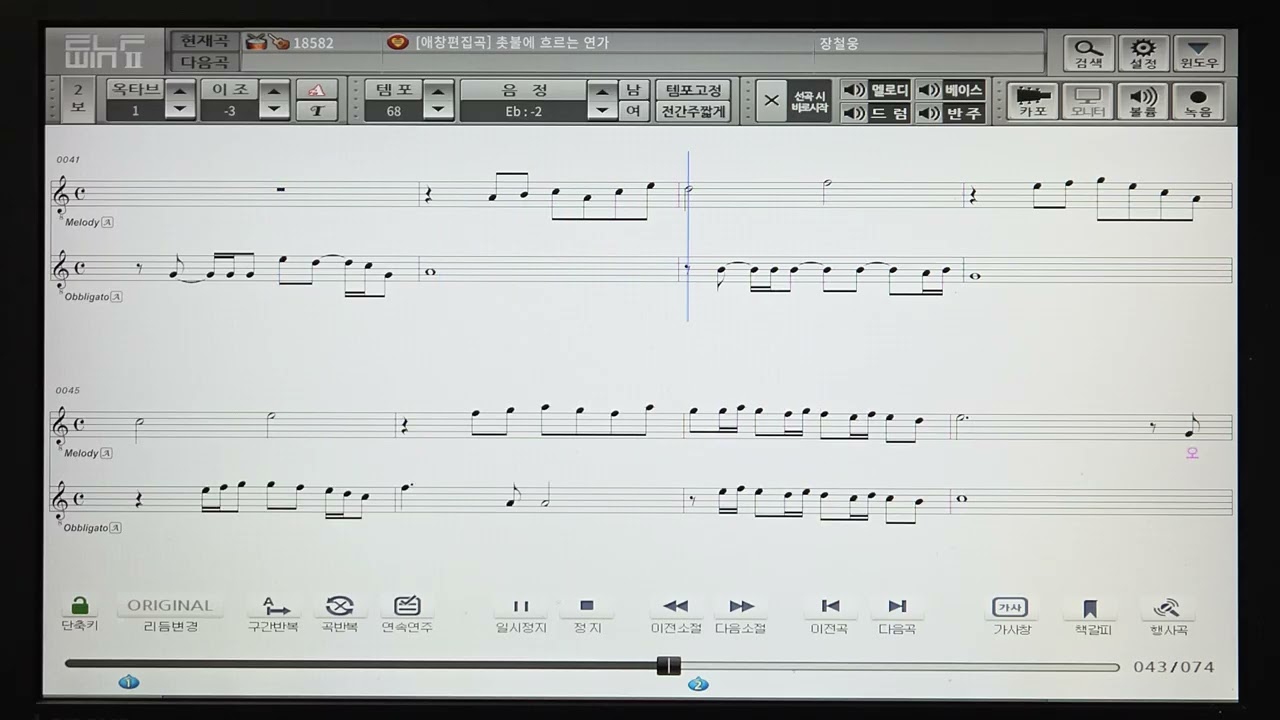Open the 볼륨 volume control
The image size is (1280, 720).
(x=1143, y=102)
